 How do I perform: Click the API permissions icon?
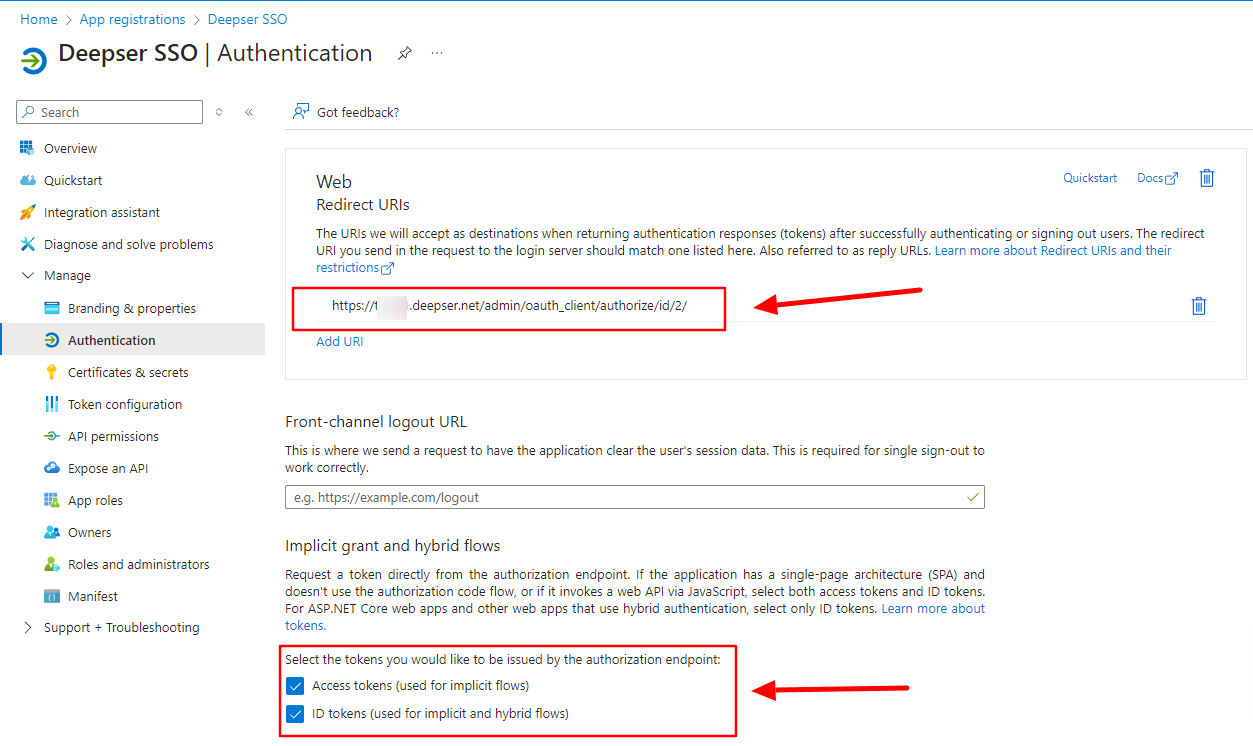[x=52, y=436]
